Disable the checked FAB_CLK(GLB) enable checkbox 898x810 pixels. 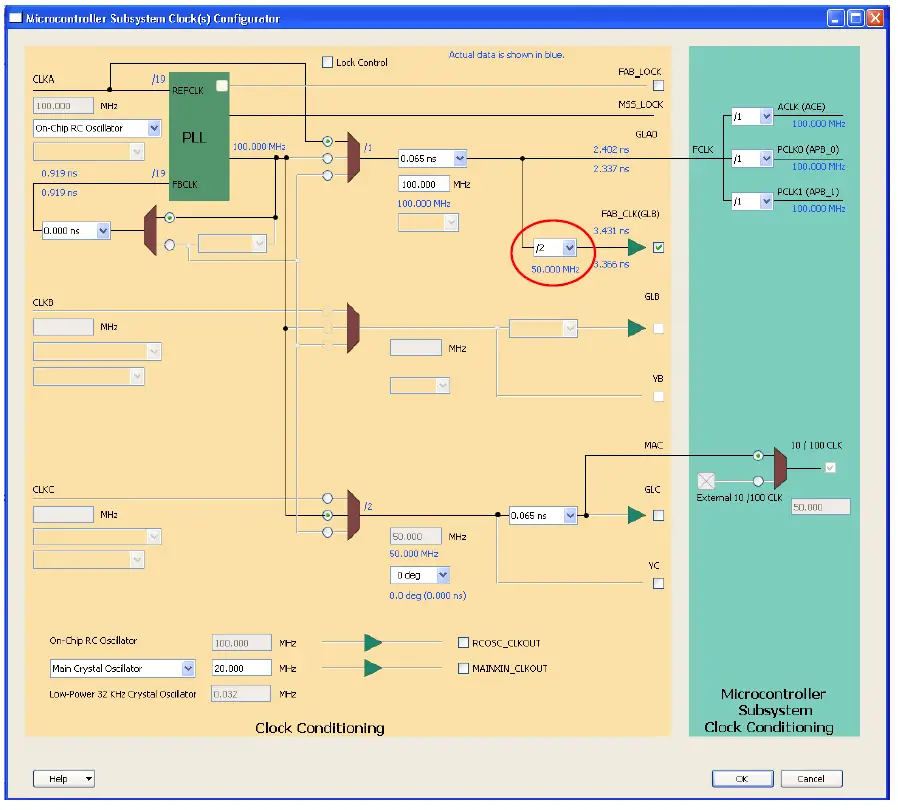(658, 247)
